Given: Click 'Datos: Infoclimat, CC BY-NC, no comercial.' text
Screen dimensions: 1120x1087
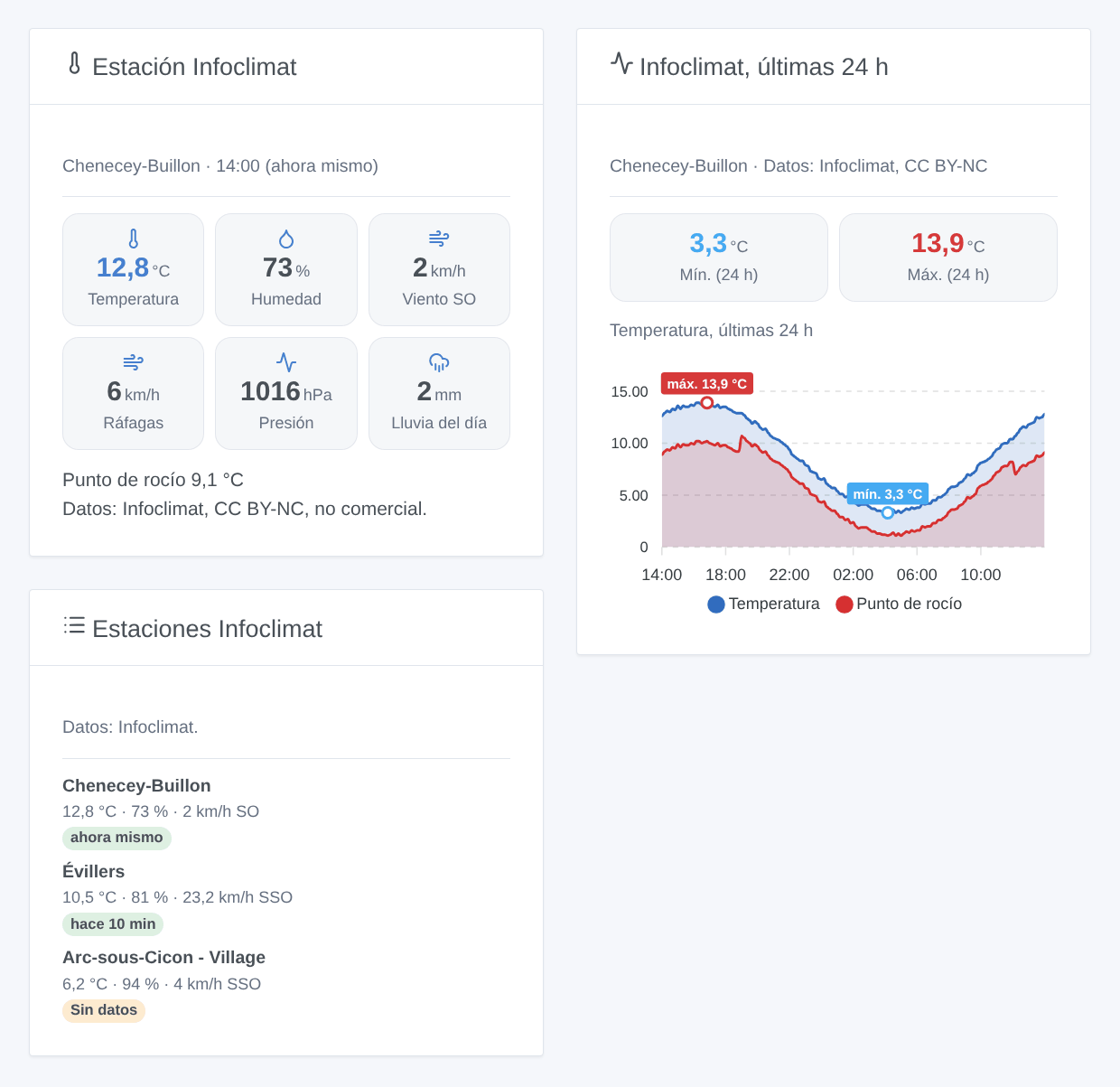Looking at the screenshot, I should pos(245,509).
